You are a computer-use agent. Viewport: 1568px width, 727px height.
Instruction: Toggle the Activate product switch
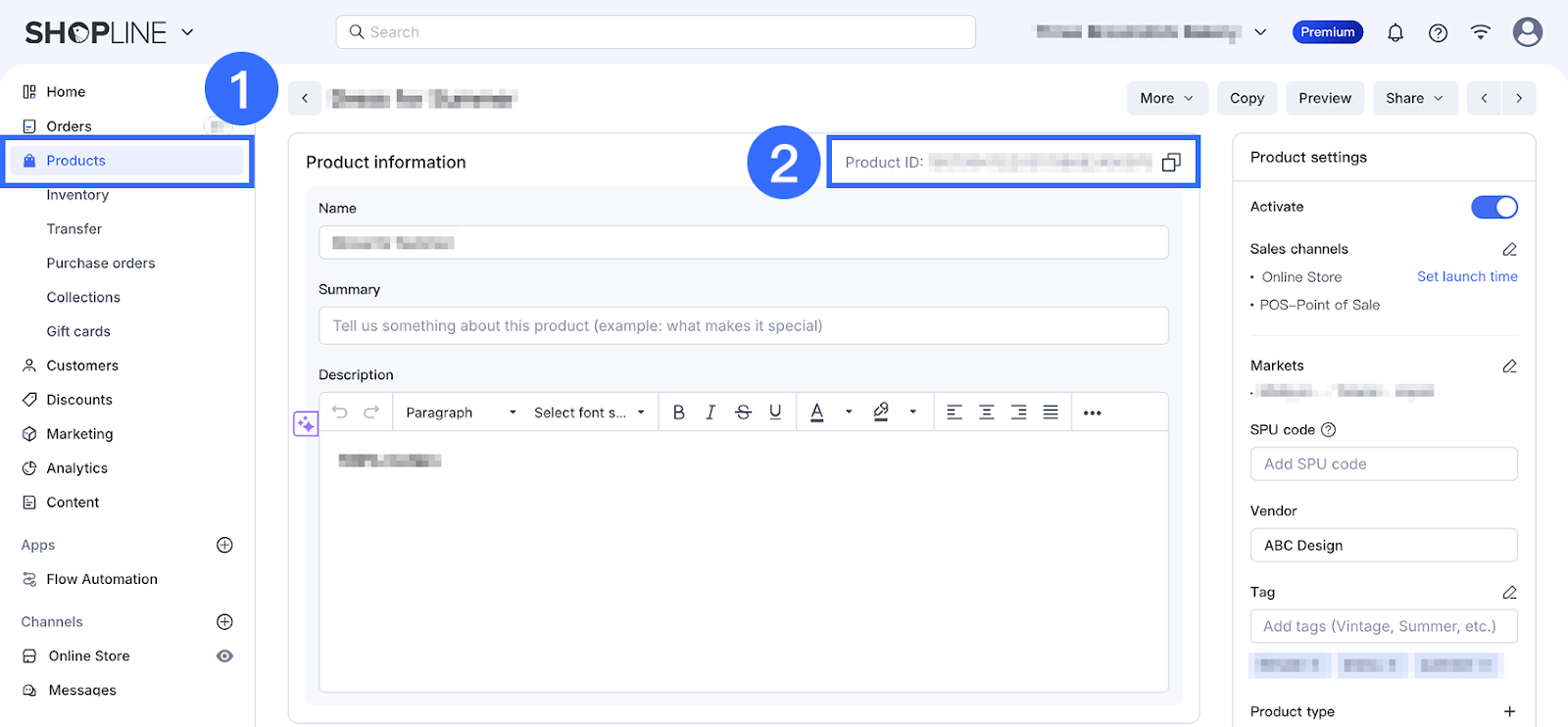1494,207
